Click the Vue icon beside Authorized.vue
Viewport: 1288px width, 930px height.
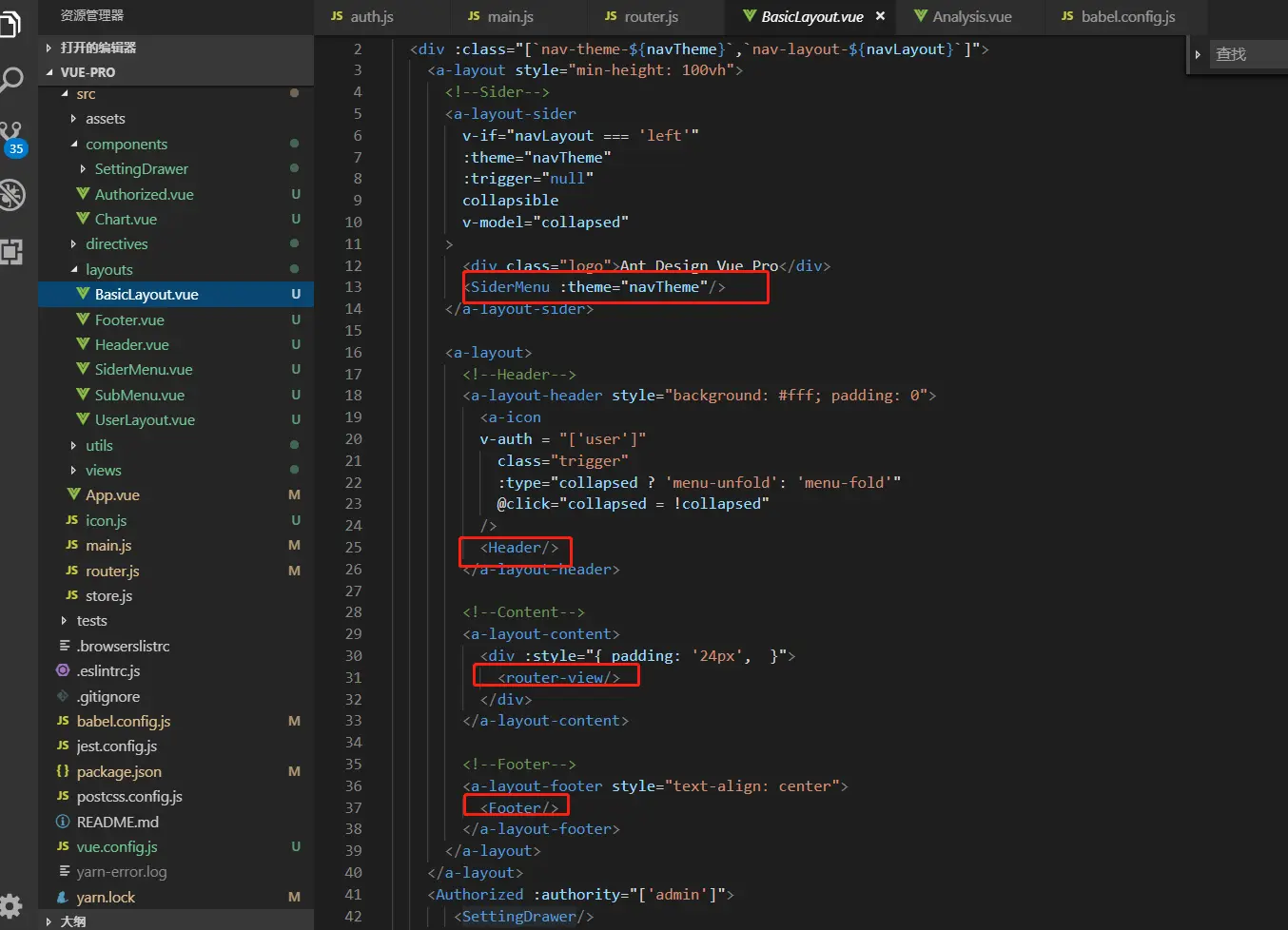pyautogui.click(x=83, y=194)
